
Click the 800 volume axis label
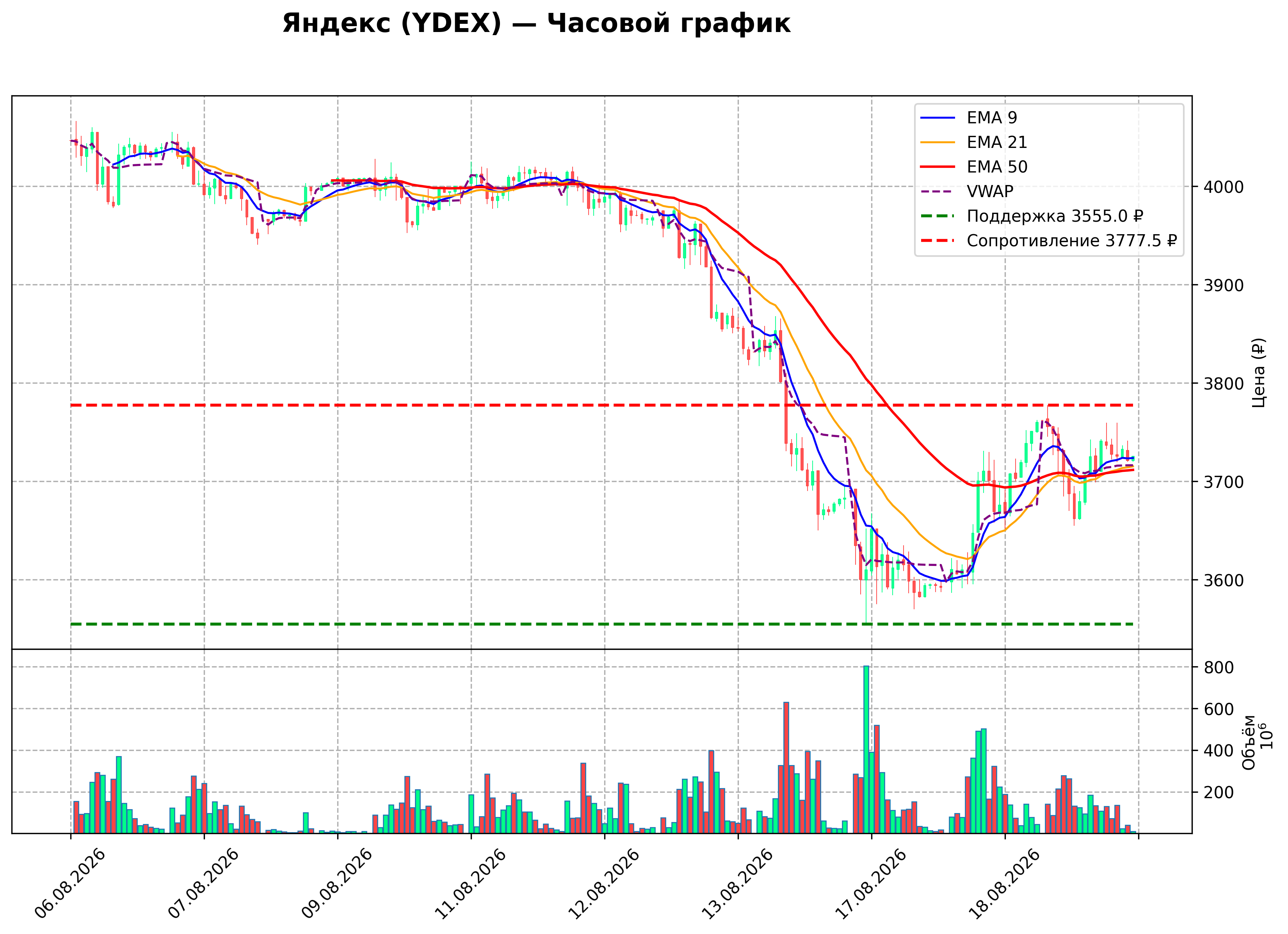click(x=1218, y=668)
